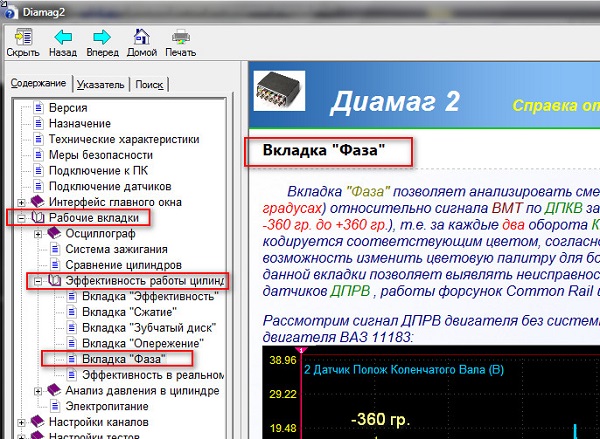Open the Подключение к ПК topic
This screenshot has width=600, height=439.
[98, 170]
